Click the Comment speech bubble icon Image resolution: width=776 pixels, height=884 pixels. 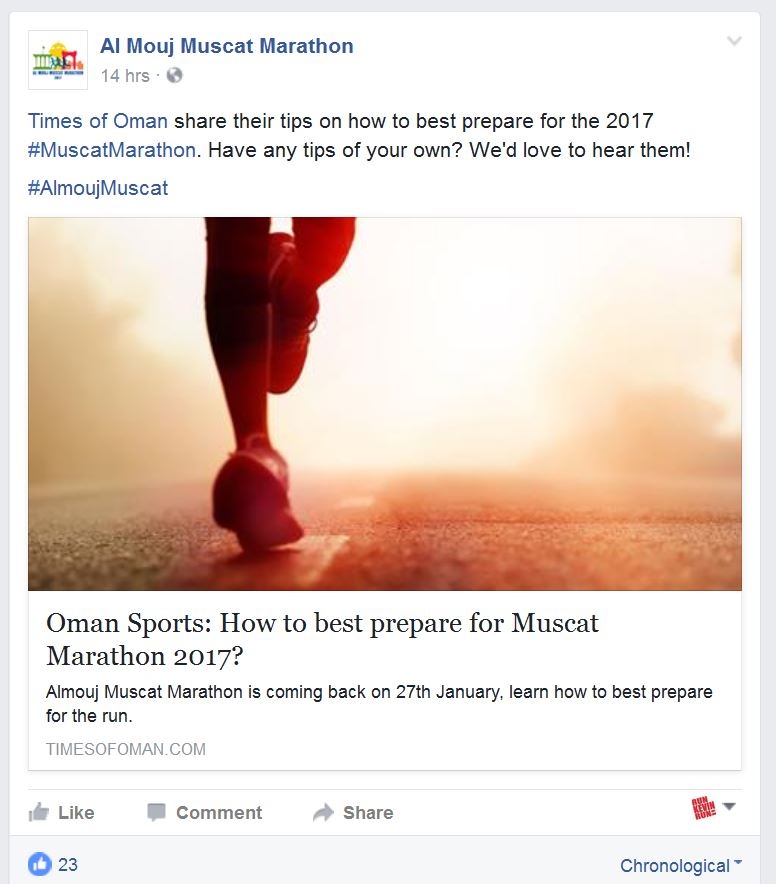point(156,812)
